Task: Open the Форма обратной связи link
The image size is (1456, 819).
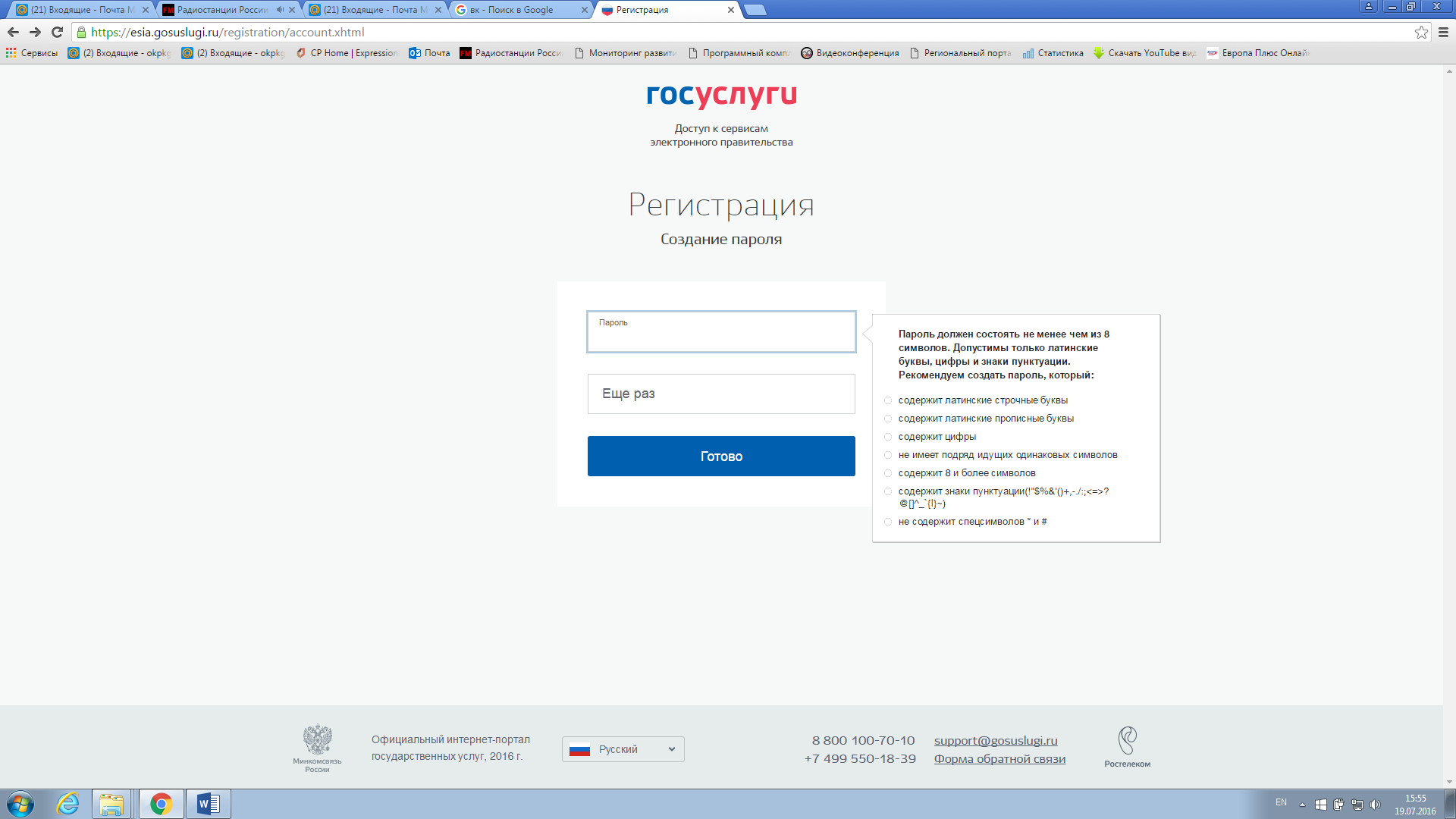Action: click(999, 758)
